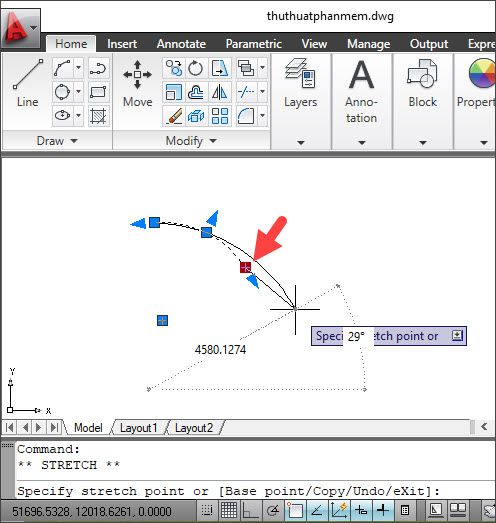Open the Annotate ribbon tab
496x523 pixels.
click(x=181, y=44)
